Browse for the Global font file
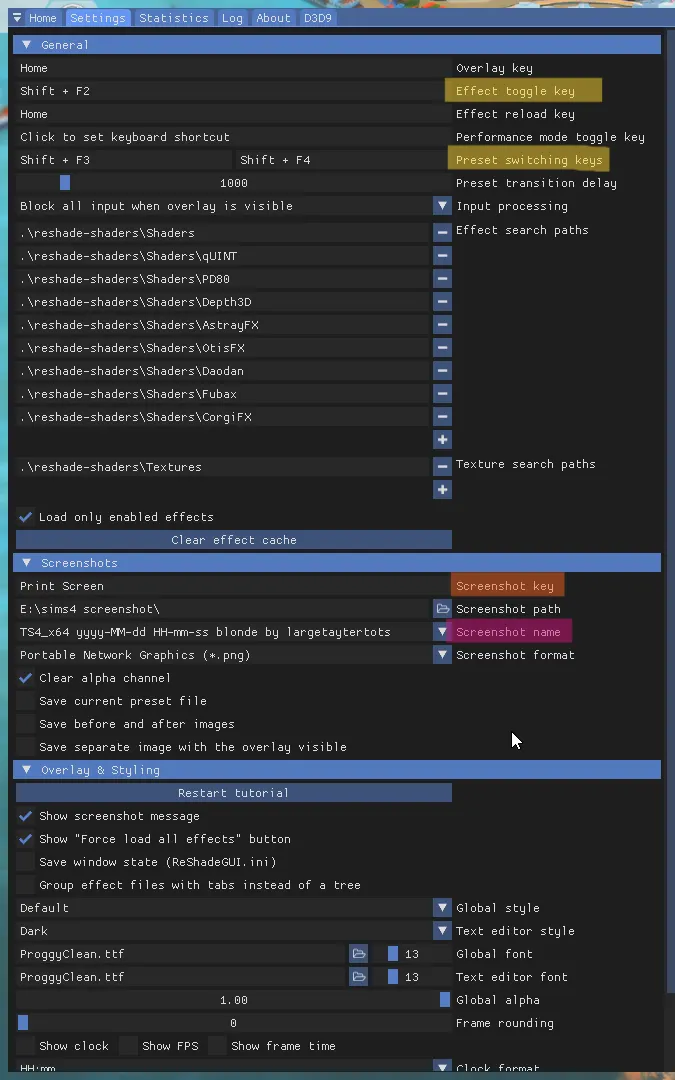 (x=358, y=954)
